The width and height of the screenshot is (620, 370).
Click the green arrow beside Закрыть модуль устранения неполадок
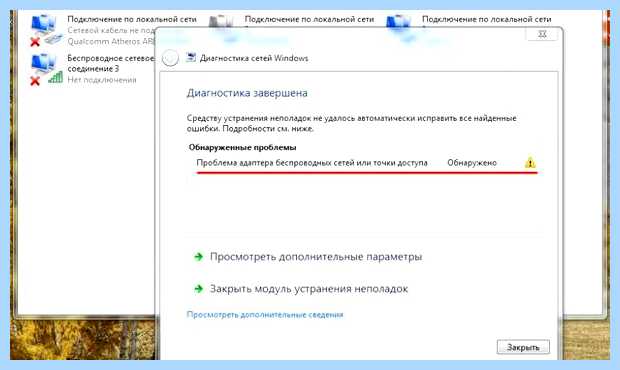tap(198, 289)
